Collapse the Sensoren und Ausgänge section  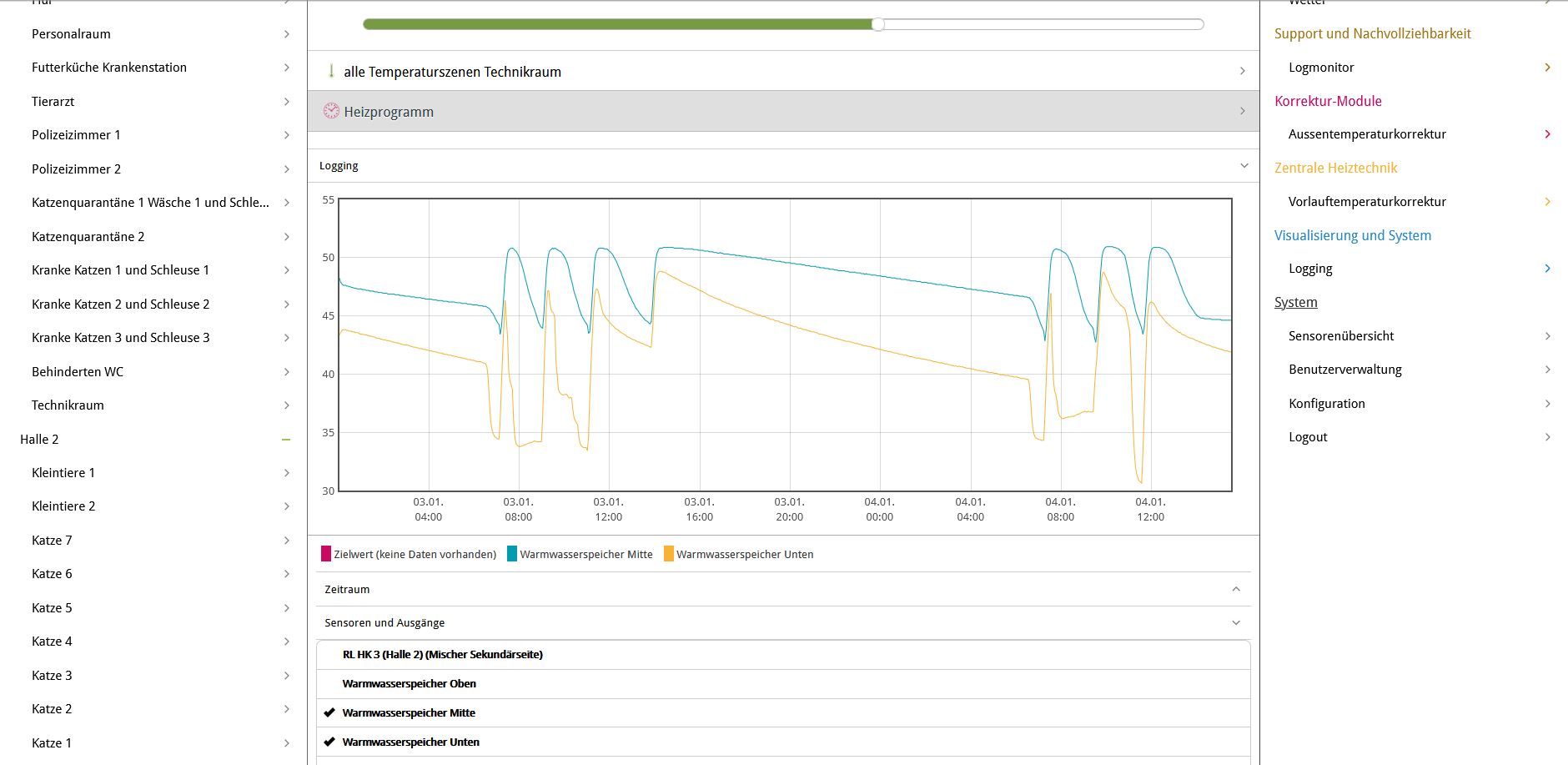coord(783,622)
